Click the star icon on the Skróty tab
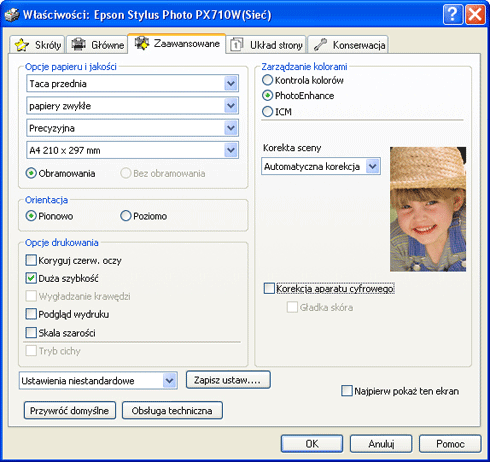The image size is (490, 462). [x=22, y=45]
